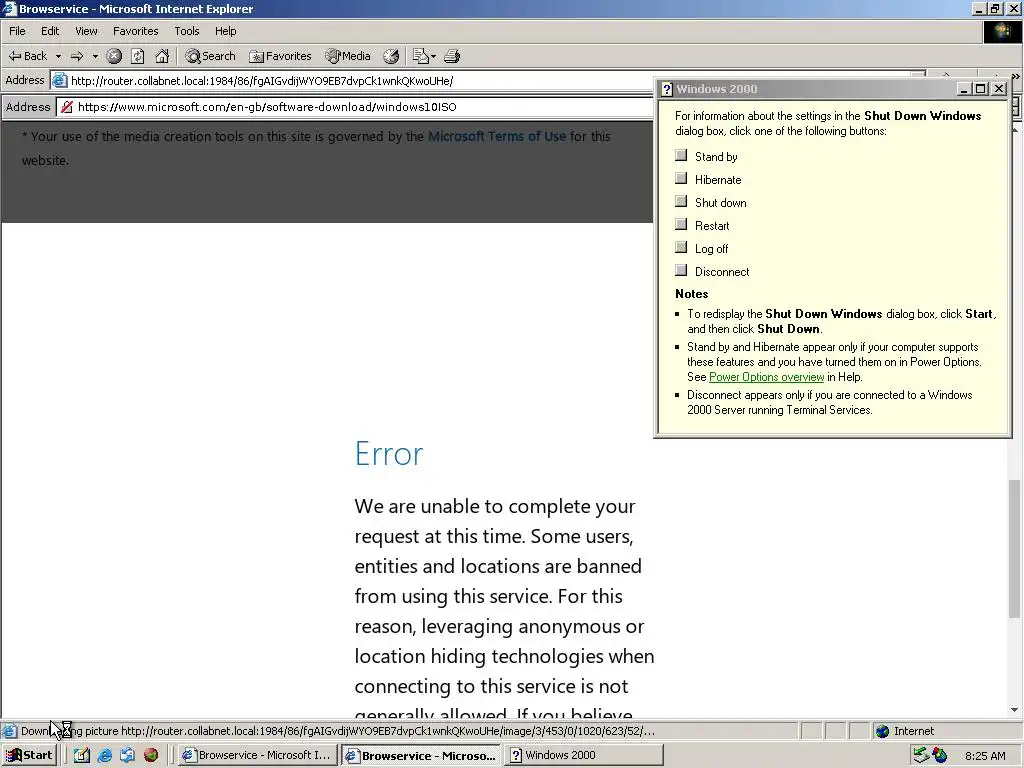This screenshot has width=1024, height=768.
Task: Click the Windows throbber logo in IE
Action: tap(1002, 32)
